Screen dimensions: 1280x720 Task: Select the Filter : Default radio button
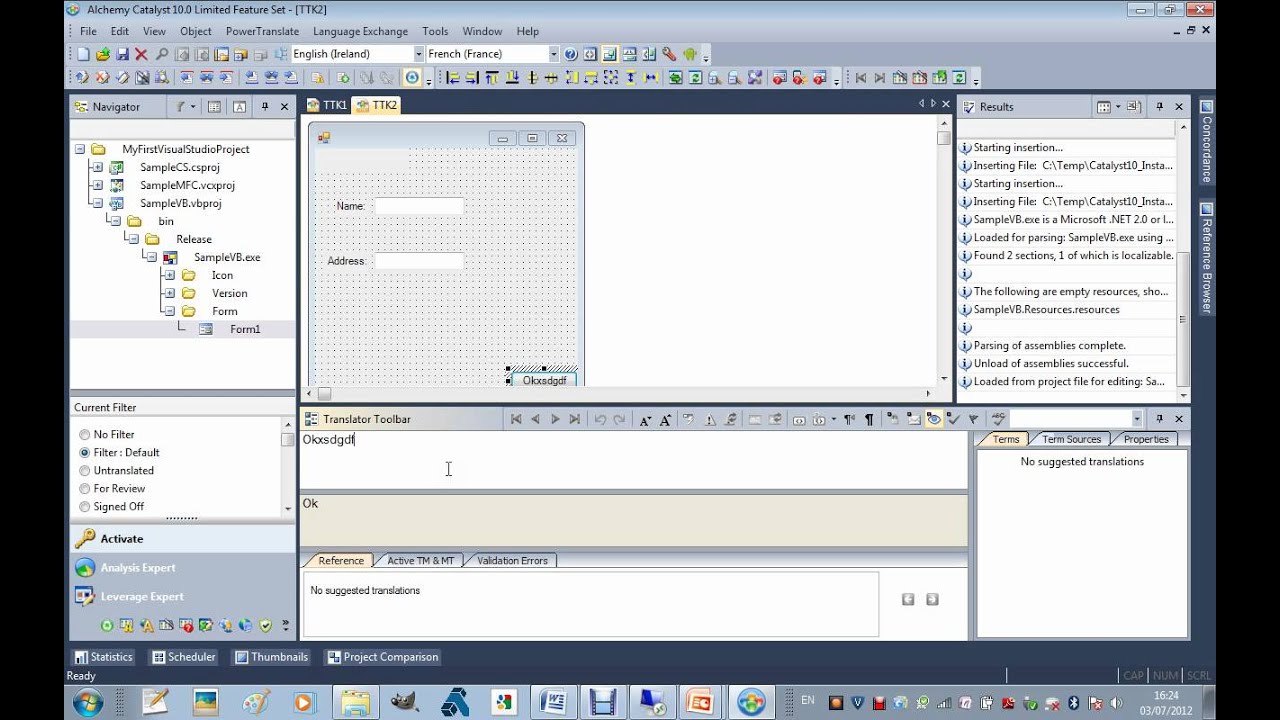[x=84, y=453]
